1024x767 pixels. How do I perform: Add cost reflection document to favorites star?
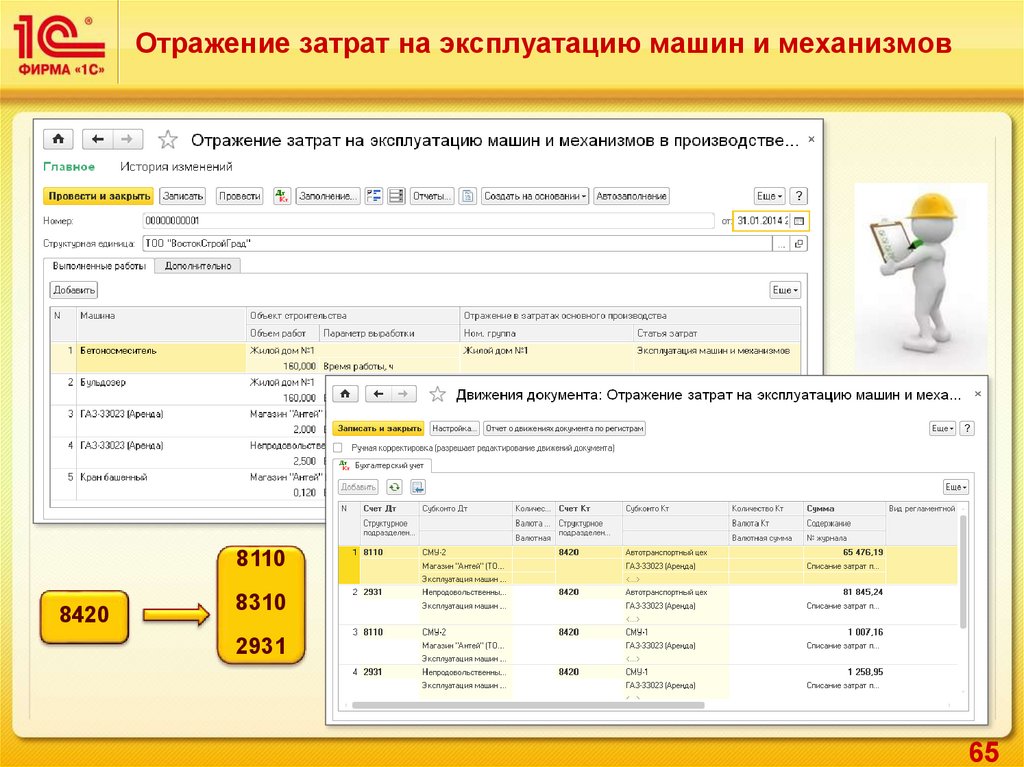pyautogui.click(x=168, y=140)
